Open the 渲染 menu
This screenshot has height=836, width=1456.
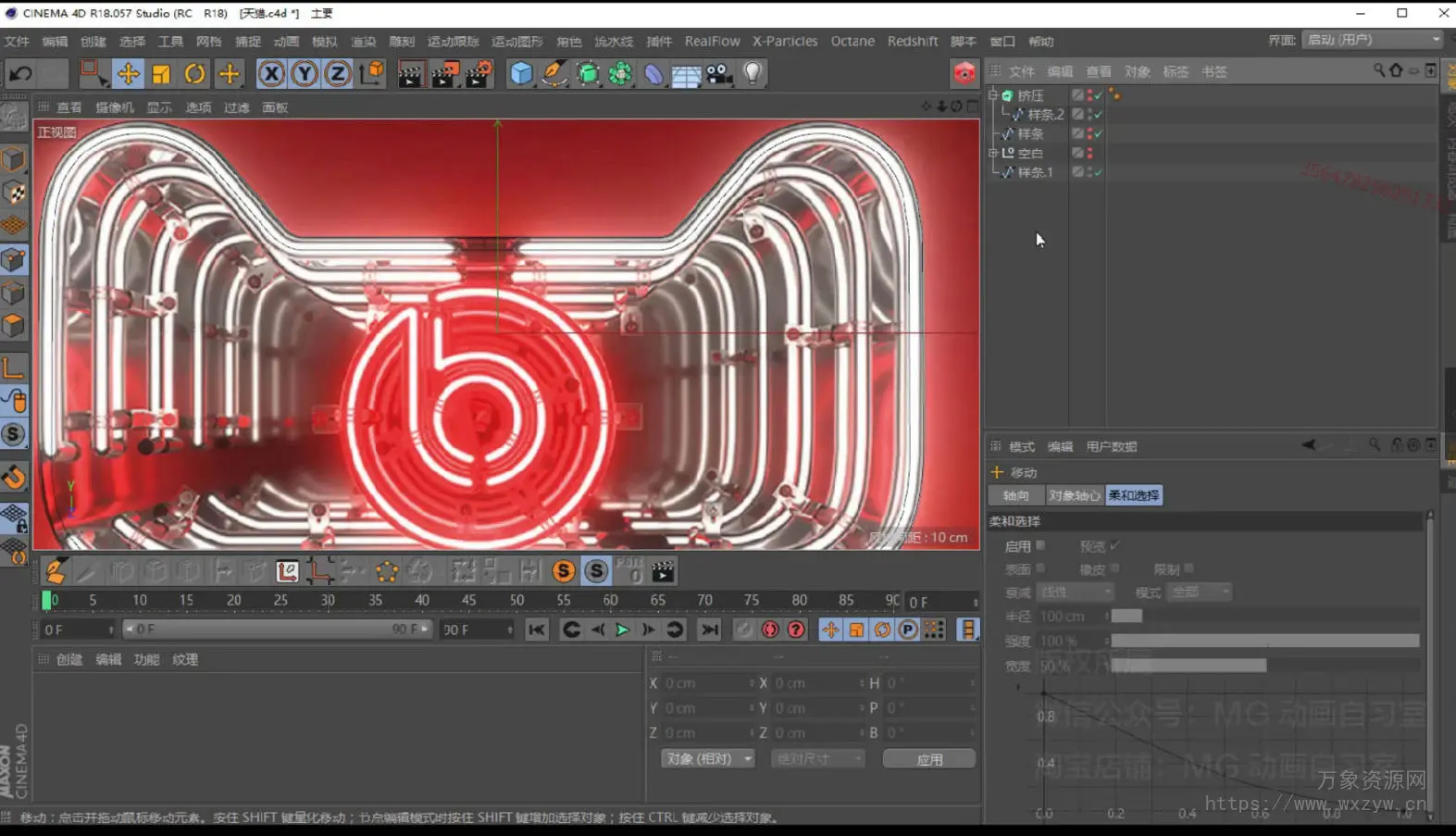click(363, 42)
